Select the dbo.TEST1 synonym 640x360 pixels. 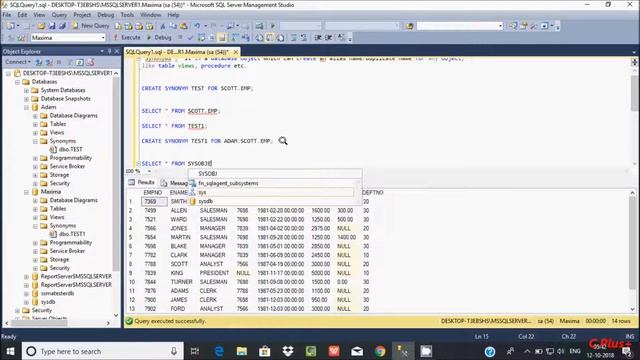click(72, 234)
